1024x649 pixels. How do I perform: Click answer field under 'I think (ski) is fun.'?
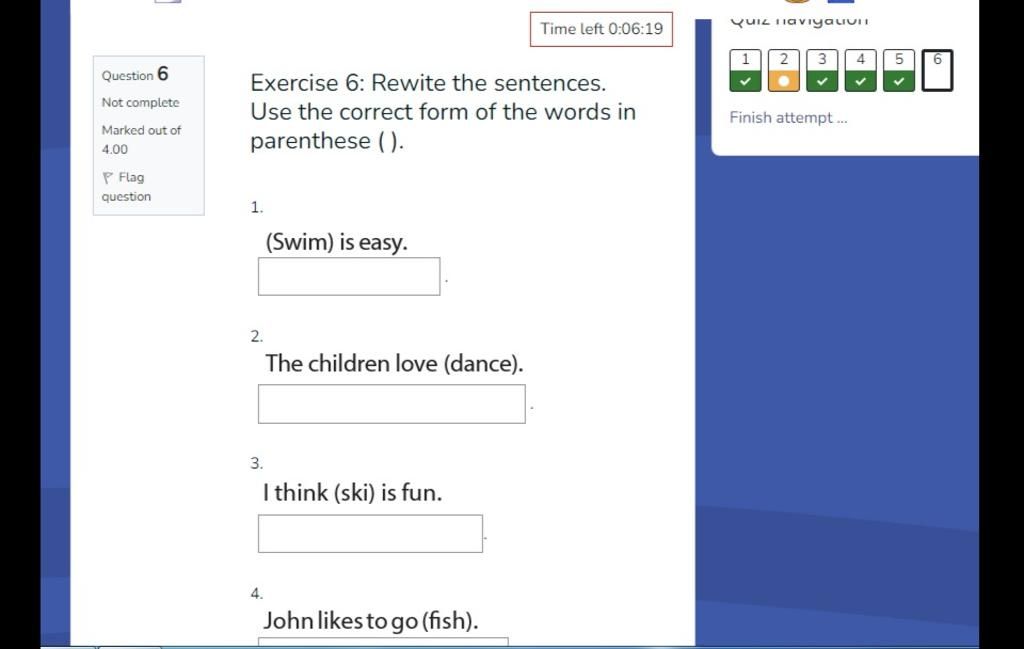370,533
